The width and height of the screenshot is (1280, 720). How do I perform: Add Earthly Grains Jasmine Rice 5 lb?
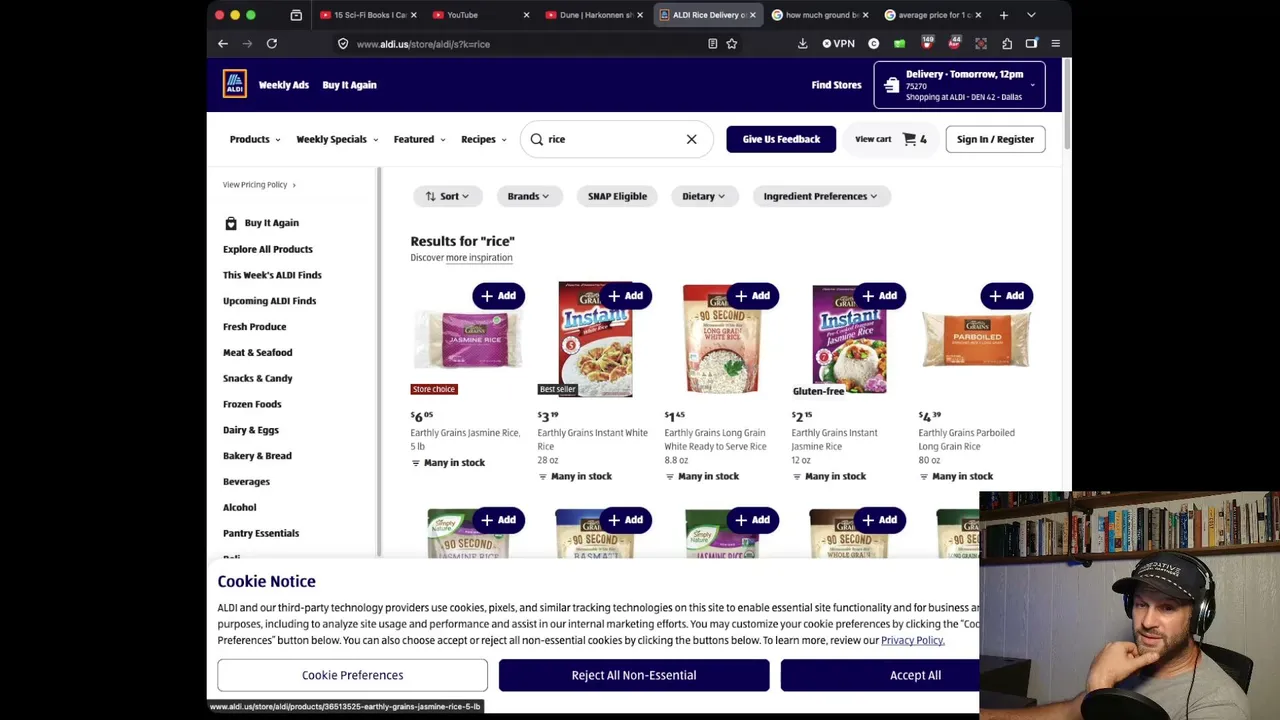click(498, 296)
